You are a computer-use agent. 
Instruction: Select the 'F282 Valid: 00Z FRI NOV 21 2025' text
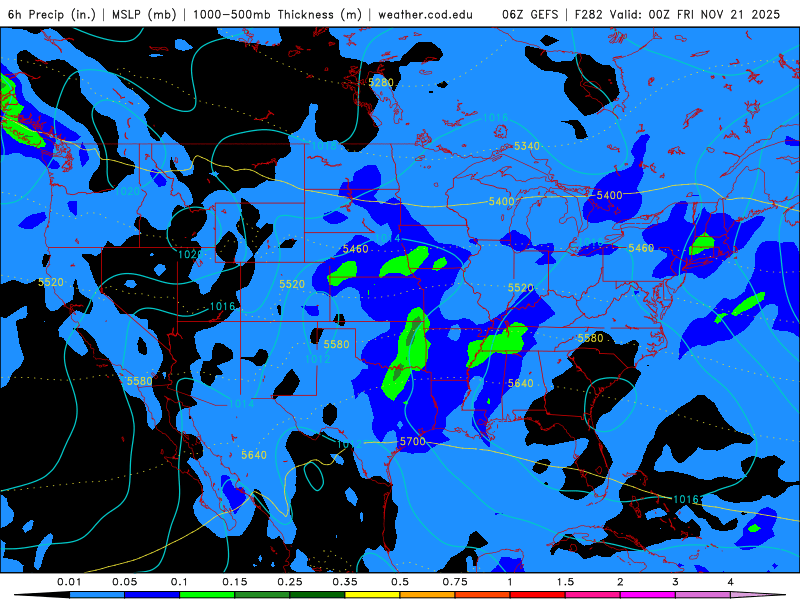click(677, 14)
